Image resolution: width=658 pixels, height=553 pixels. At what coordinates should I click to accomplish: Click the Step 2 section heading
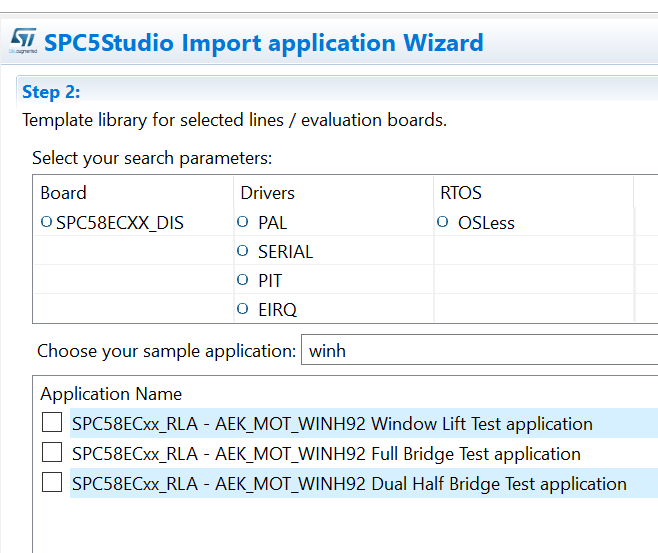(x=51, y=92)
